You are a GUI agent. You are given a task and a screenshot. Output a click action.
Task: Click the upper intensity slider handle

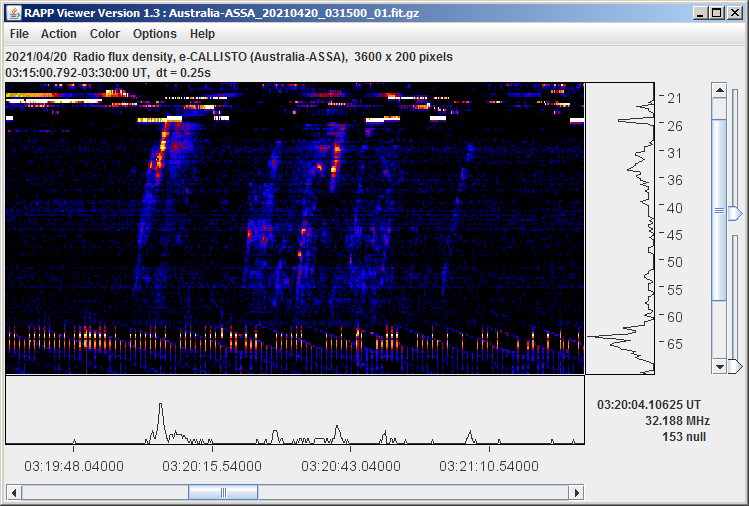735,213
